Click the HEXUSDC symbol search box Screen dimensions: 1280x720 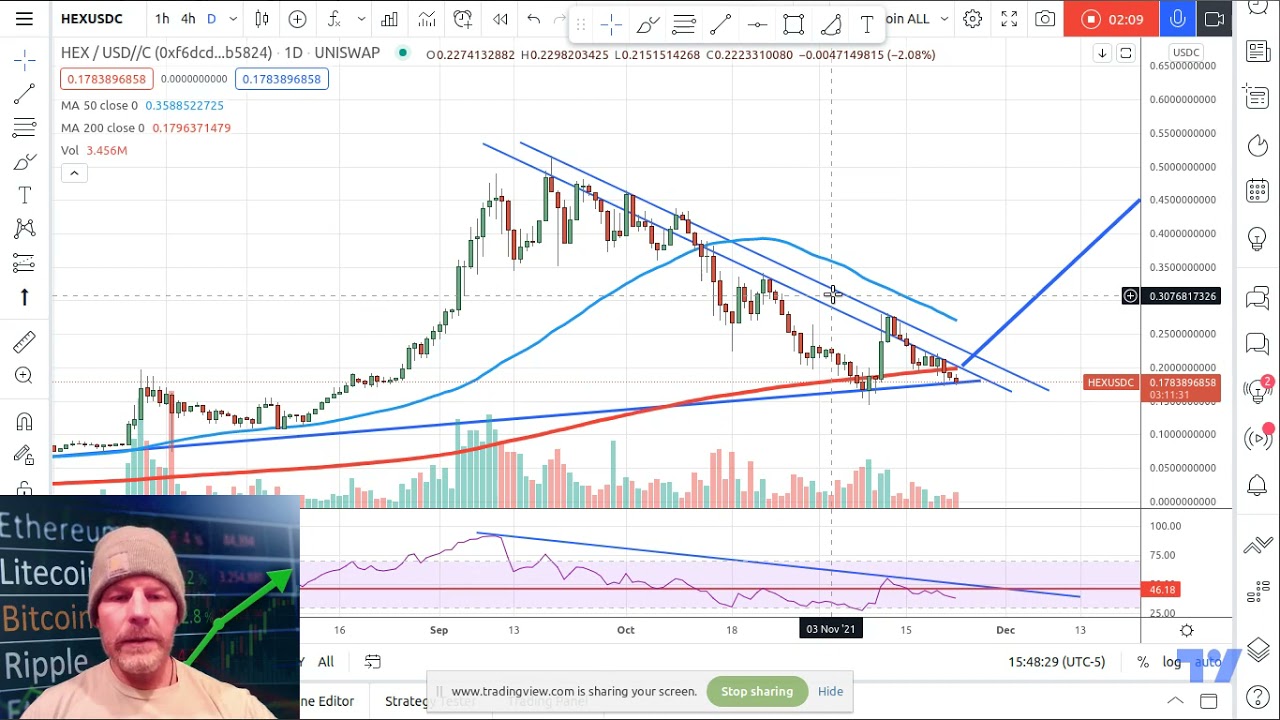point(92,19)
